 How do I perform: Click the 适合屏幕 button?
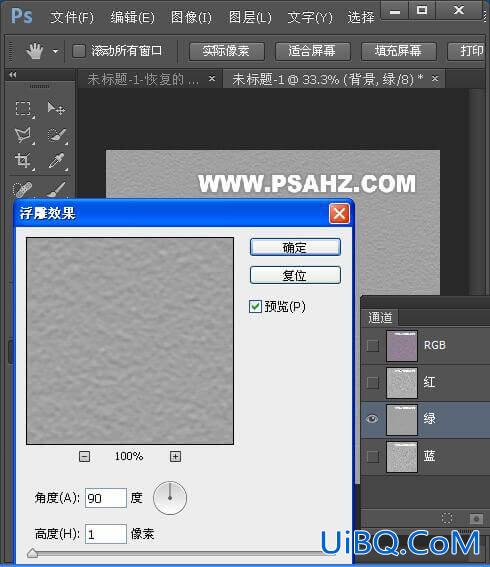point(312,51)
